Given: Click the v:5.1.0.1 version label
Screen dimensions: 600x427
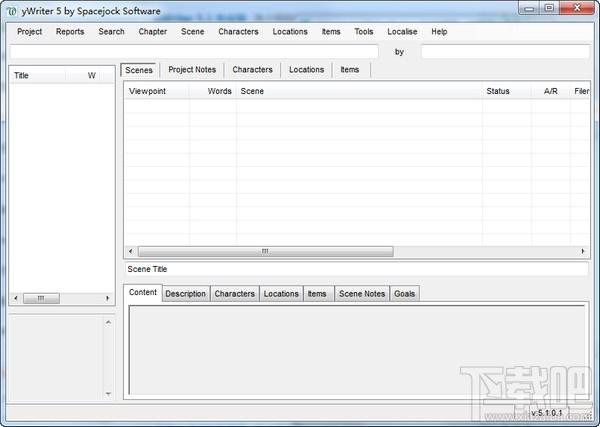Looking at the screenshot, I should 547,413.
